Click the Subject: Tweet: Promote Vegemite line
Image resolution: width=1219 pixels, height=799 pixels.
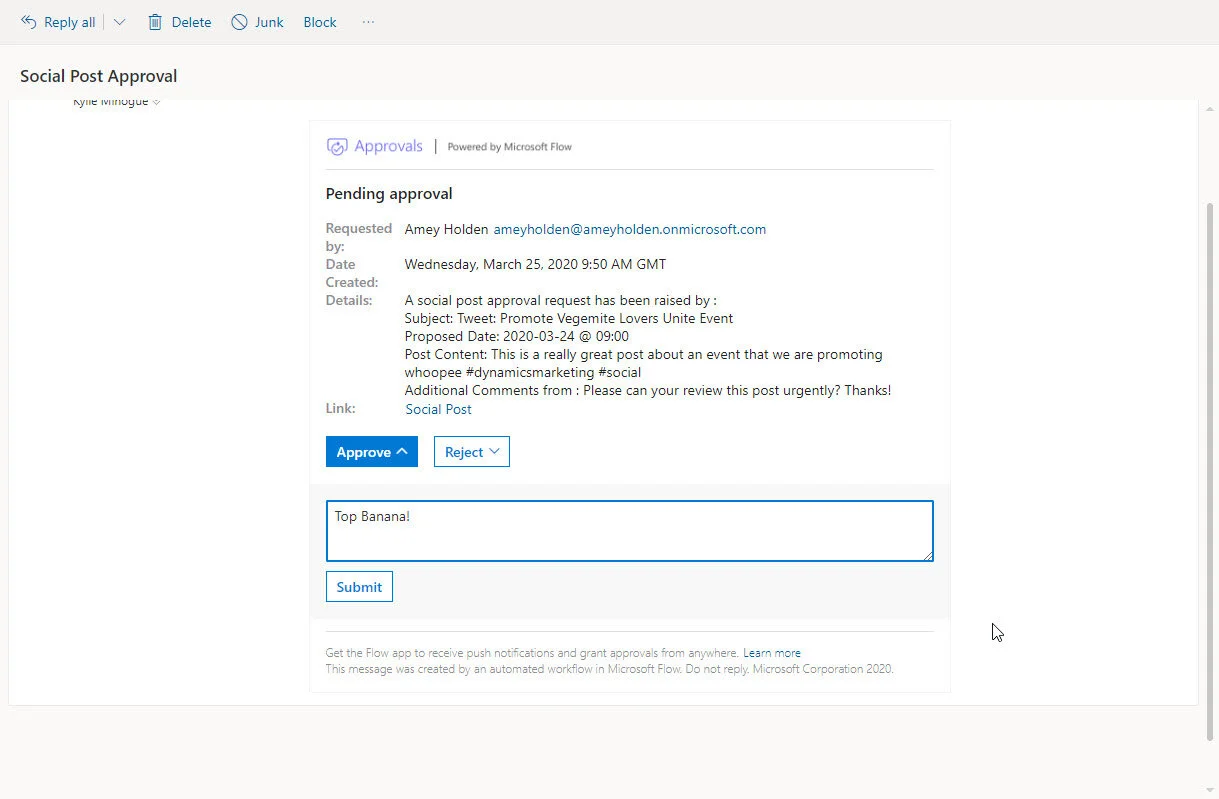(569, 318)
